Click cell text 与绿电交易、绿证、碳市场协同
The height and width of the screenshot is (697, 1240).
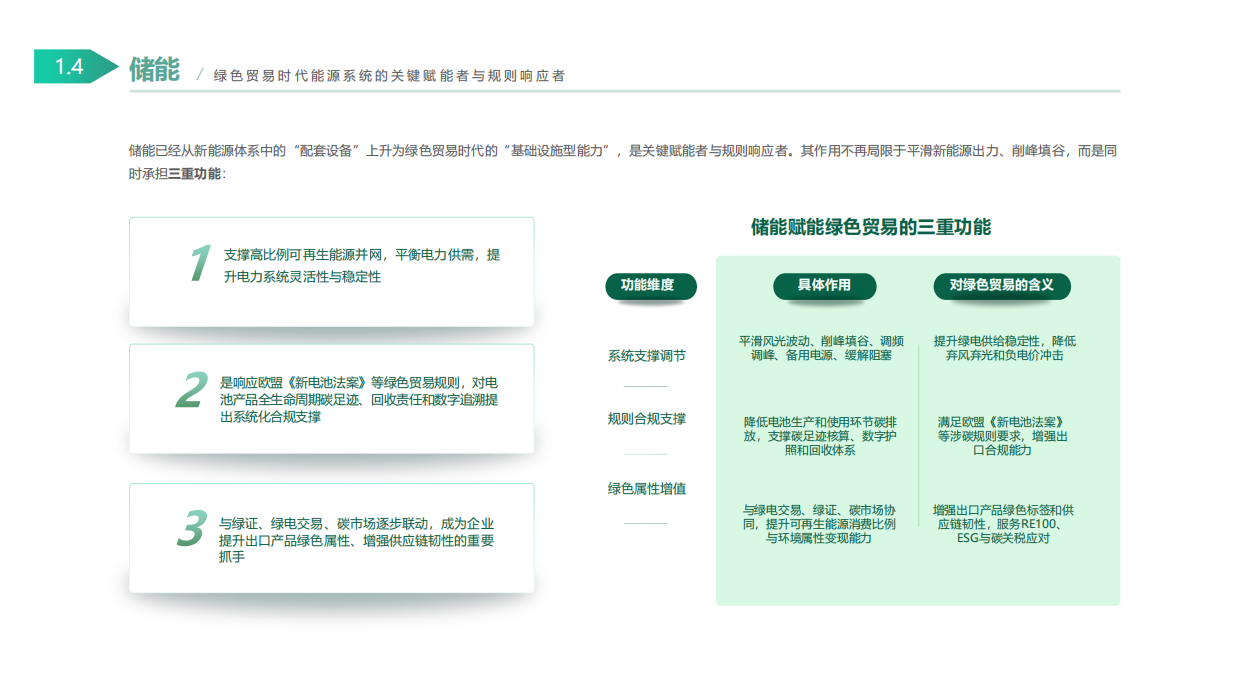pos(819,517)
